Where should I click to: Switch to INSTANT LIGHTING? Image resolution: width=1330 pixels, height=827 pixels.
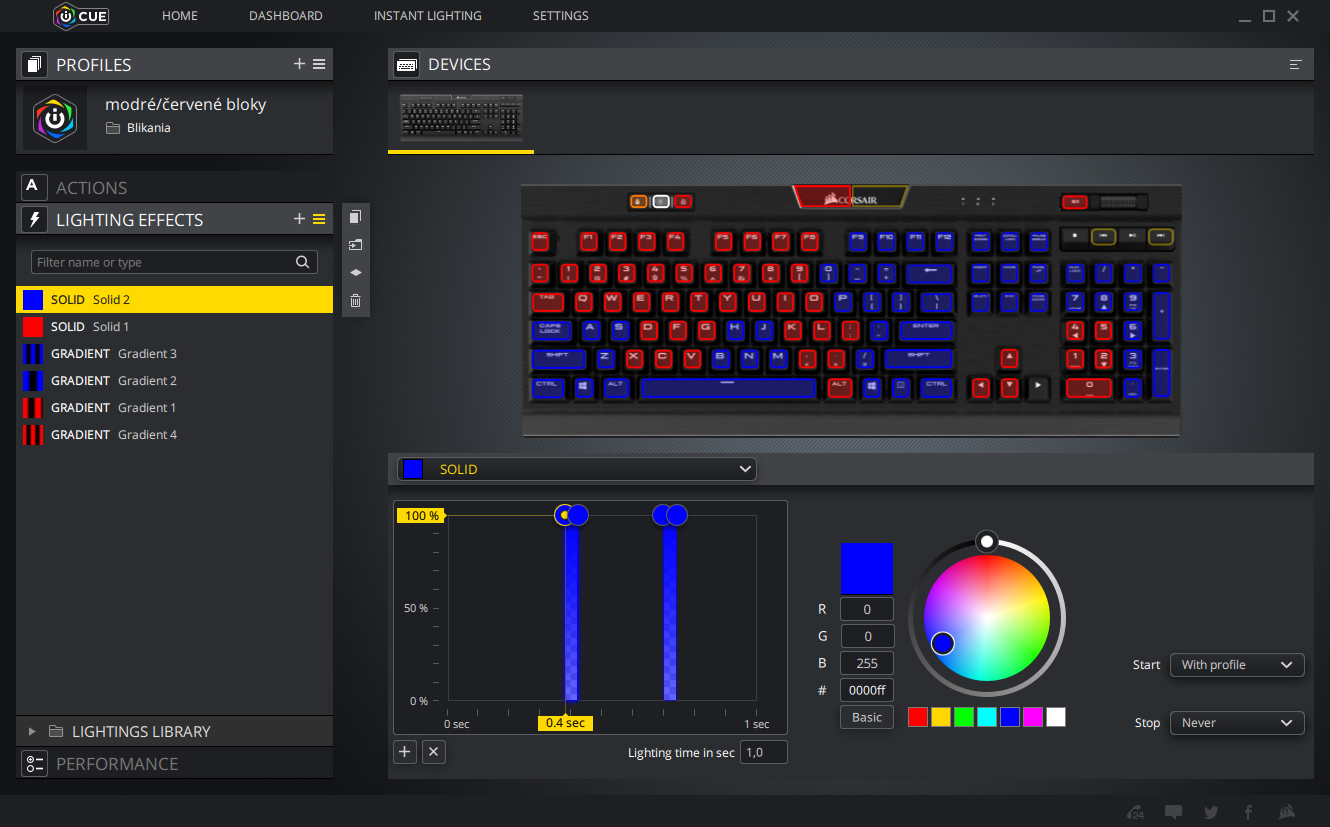click(x=428, y=16)
